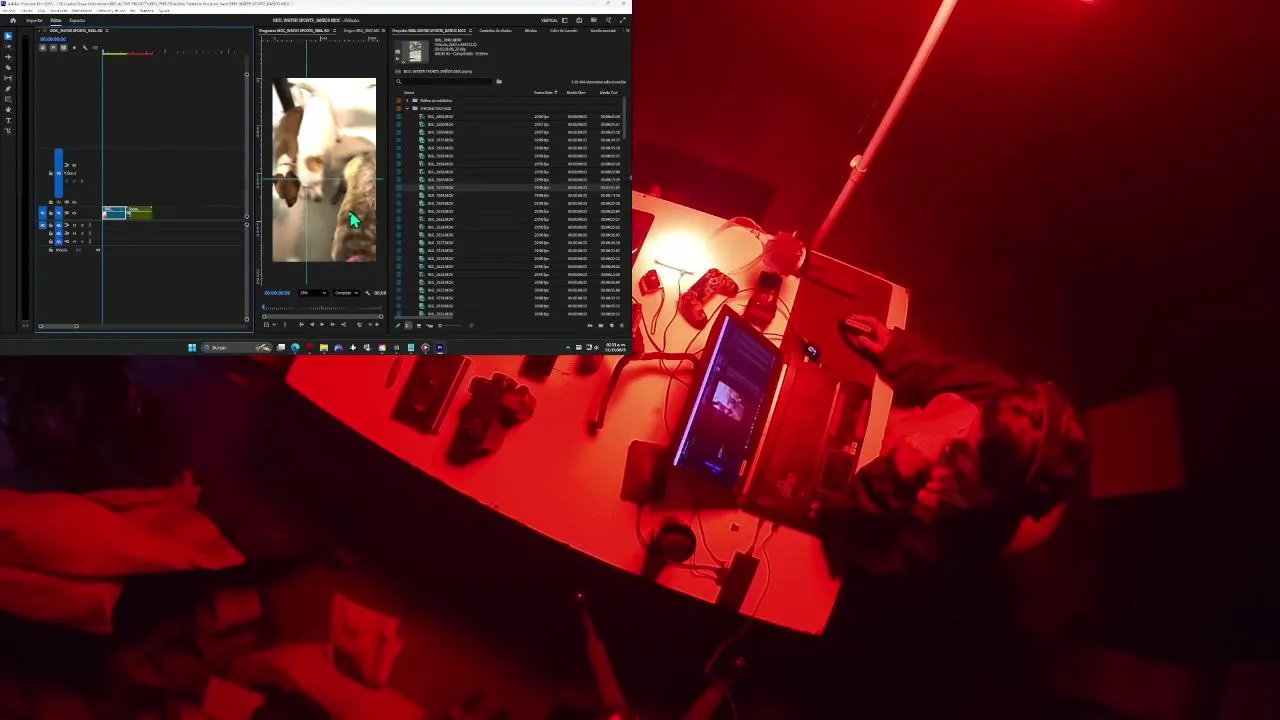1280x720 pixels.
Task: Step forward one frame in program monitor
Action: coord(332,324)
